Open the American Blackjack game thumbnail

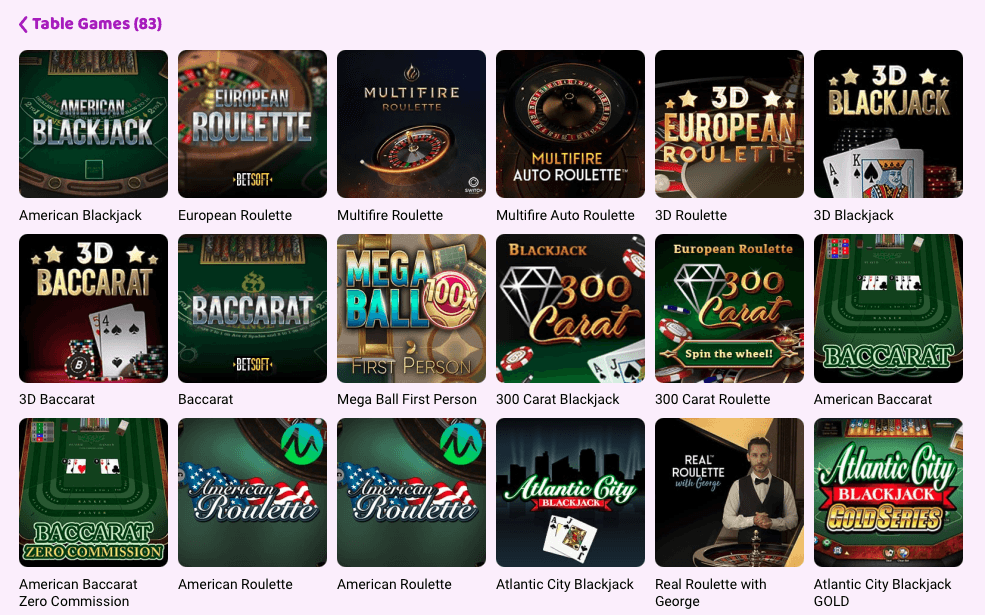click(94, 124)
